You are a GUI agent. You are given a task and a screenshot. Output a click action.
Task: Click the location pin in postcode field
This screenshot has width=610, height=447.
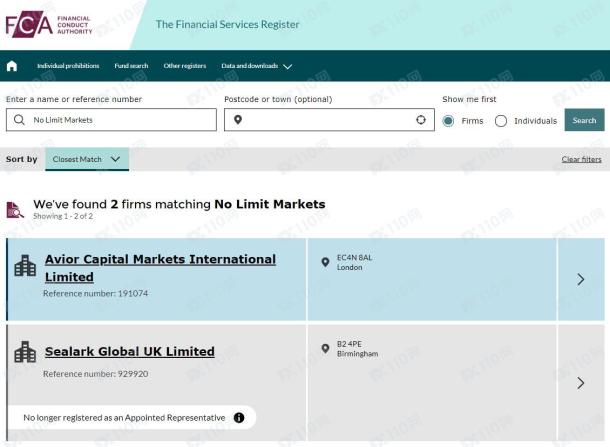(238, 120)
